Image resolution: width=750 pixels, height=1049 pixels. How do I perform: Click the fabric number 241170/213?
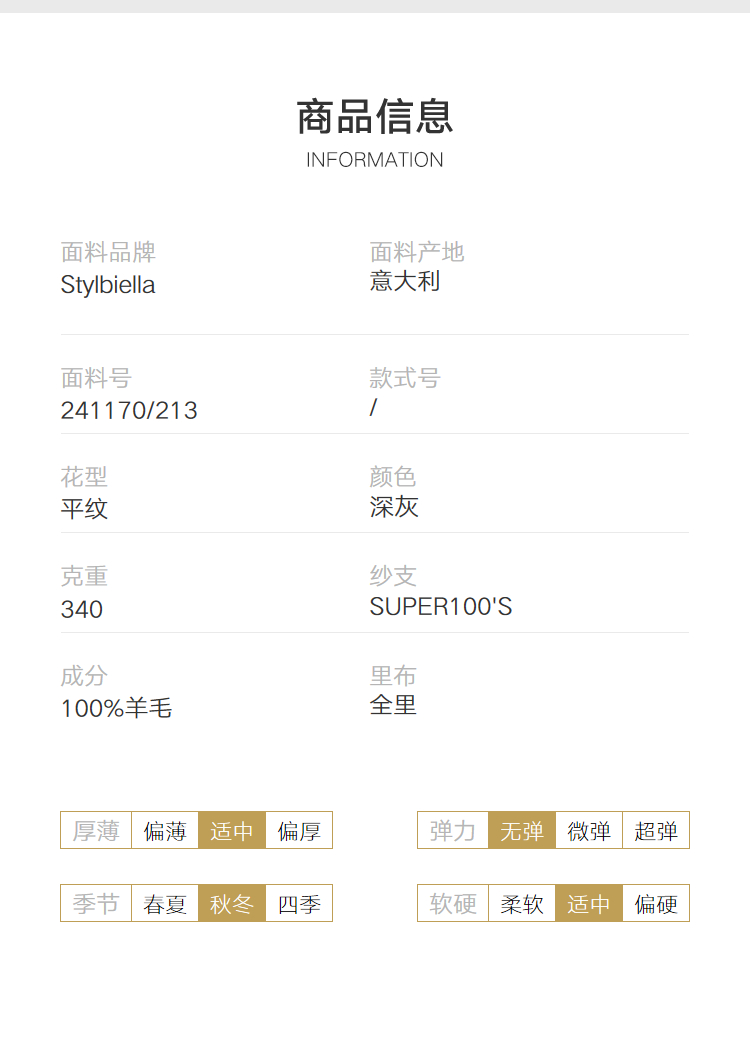129,410
